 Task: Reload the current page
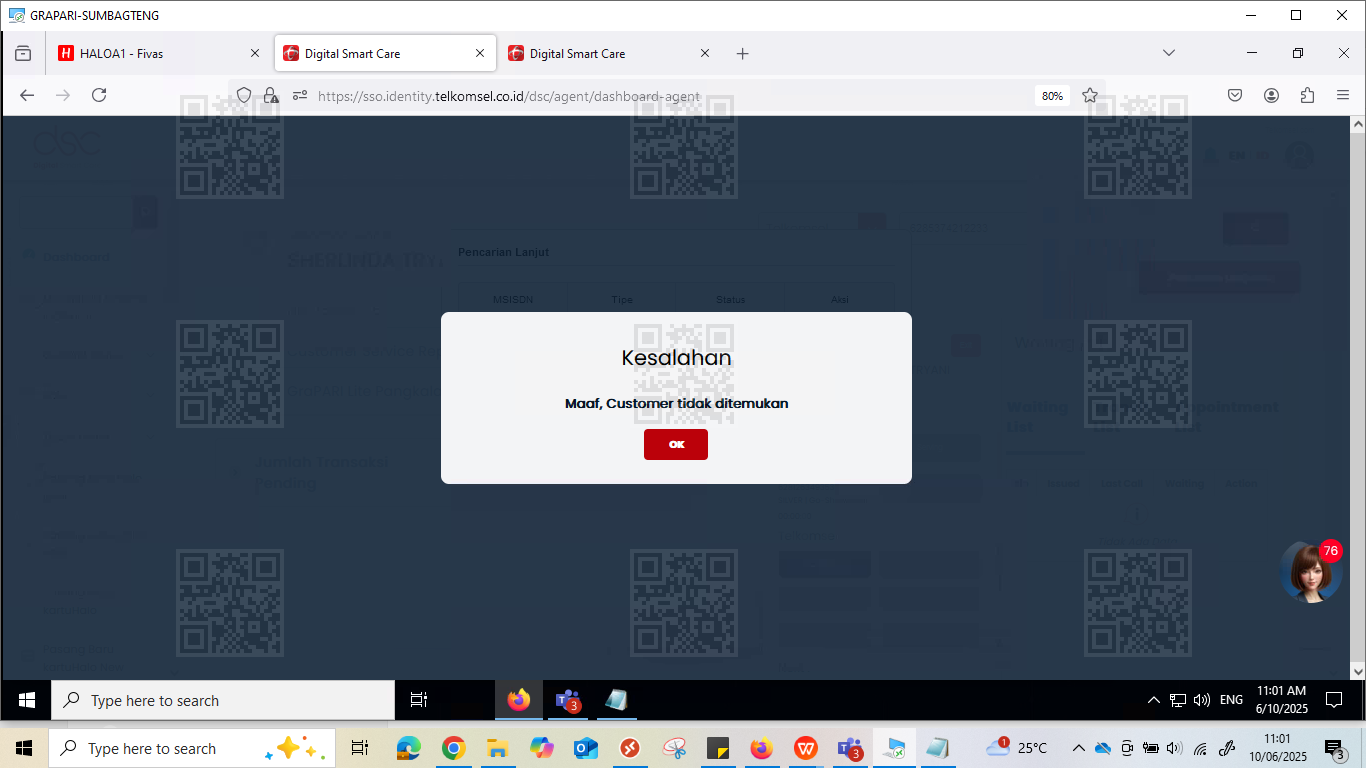[99, 95]
